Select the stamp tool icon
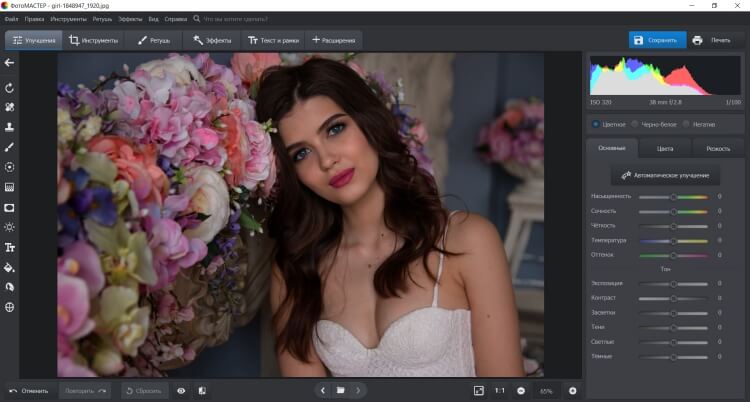This screenshot has width=750, height=402. [x=9, y=127]
